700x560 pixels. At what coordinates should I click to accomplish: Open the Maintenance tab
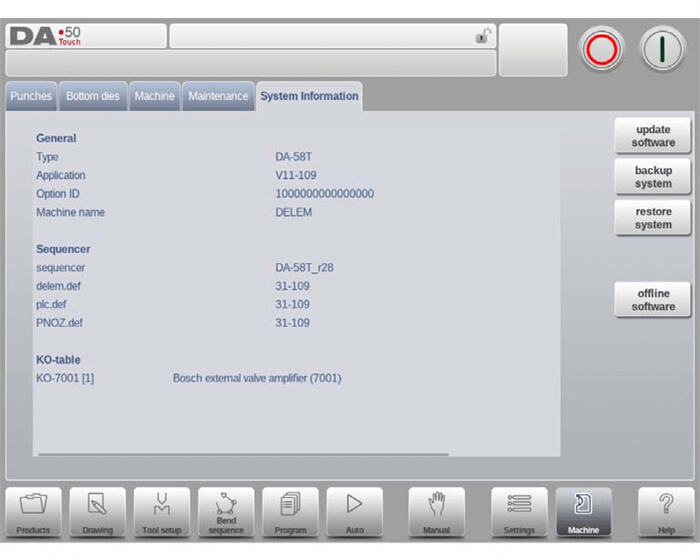(x=218, y=97)
